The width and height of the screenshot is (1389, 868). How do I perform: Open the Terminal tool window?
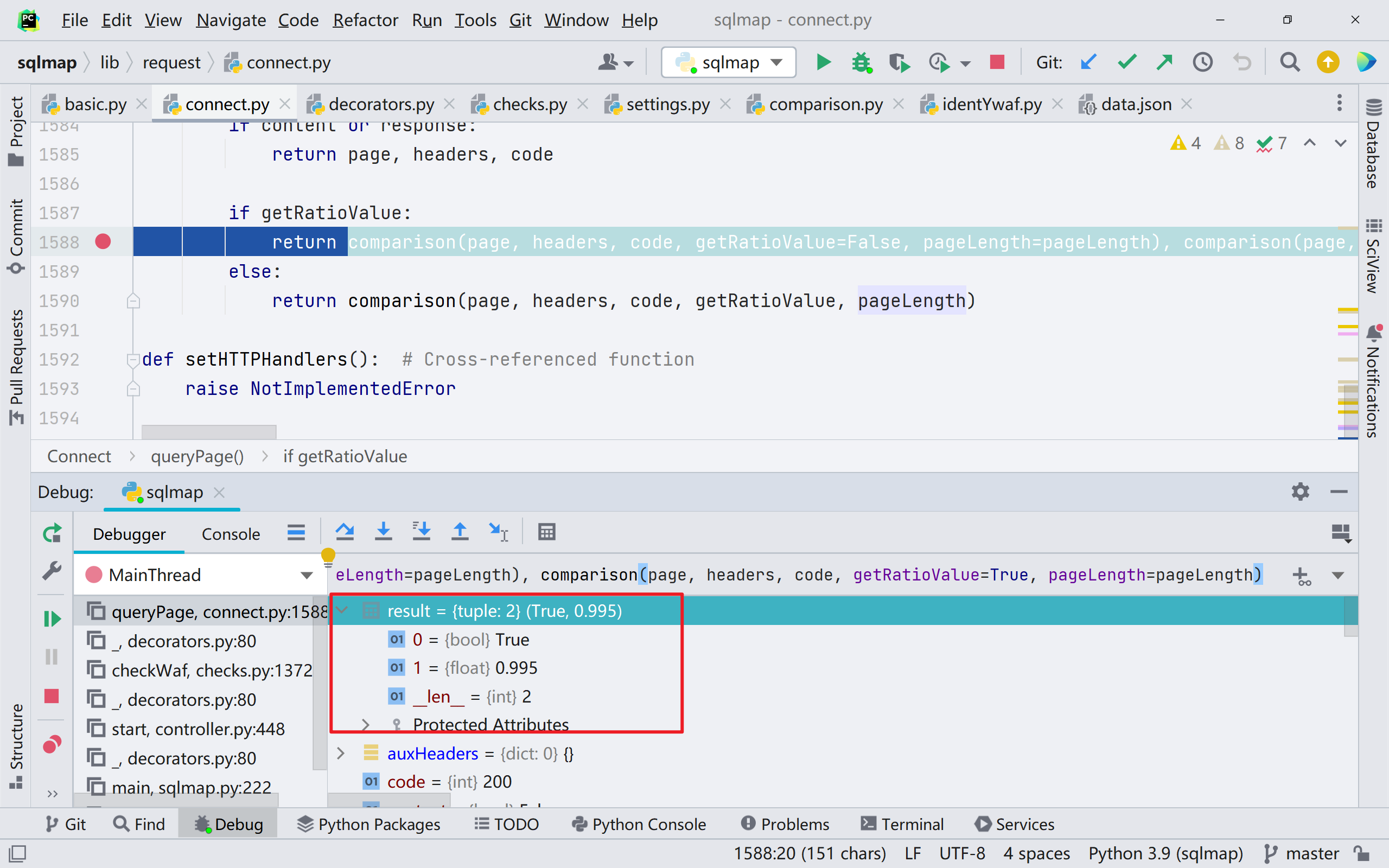(x=902, y=825)
